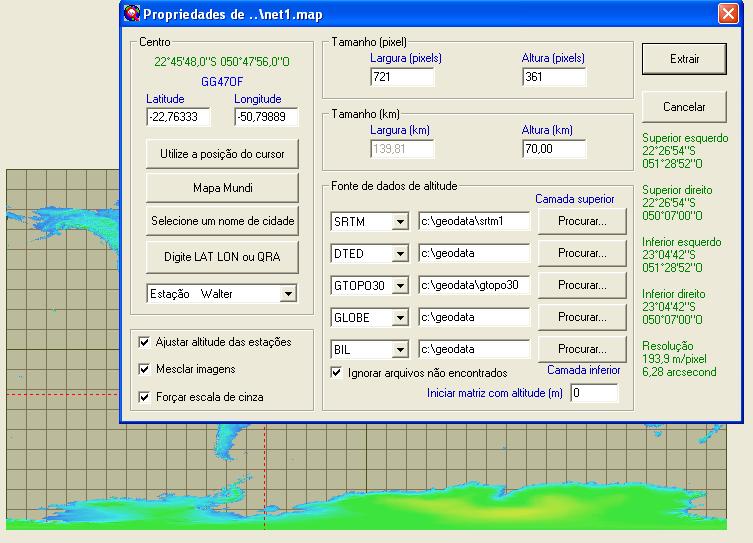
Task: Click the Latitude input field
Action: [178, 117]
